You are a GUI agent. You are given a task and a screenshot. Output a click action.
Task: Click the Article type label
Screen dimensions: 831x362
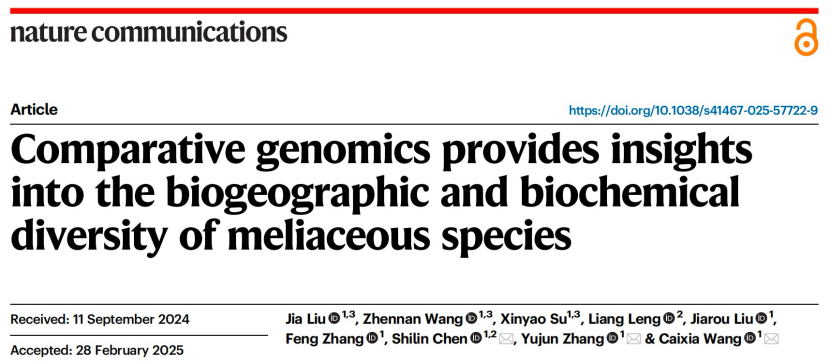pyautogui.click(x=34, y=110)
